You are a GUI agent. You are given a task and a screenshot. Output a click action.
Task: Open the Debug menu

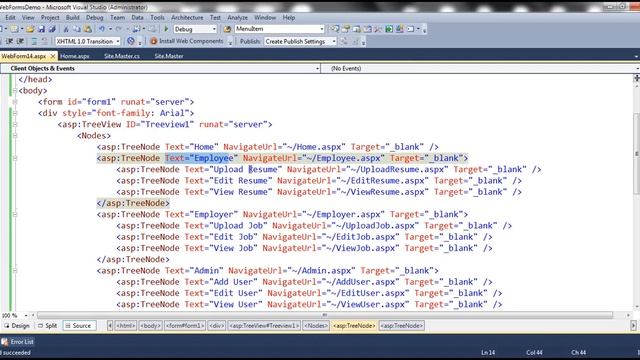pyautogui.click(x=95, y=18)
